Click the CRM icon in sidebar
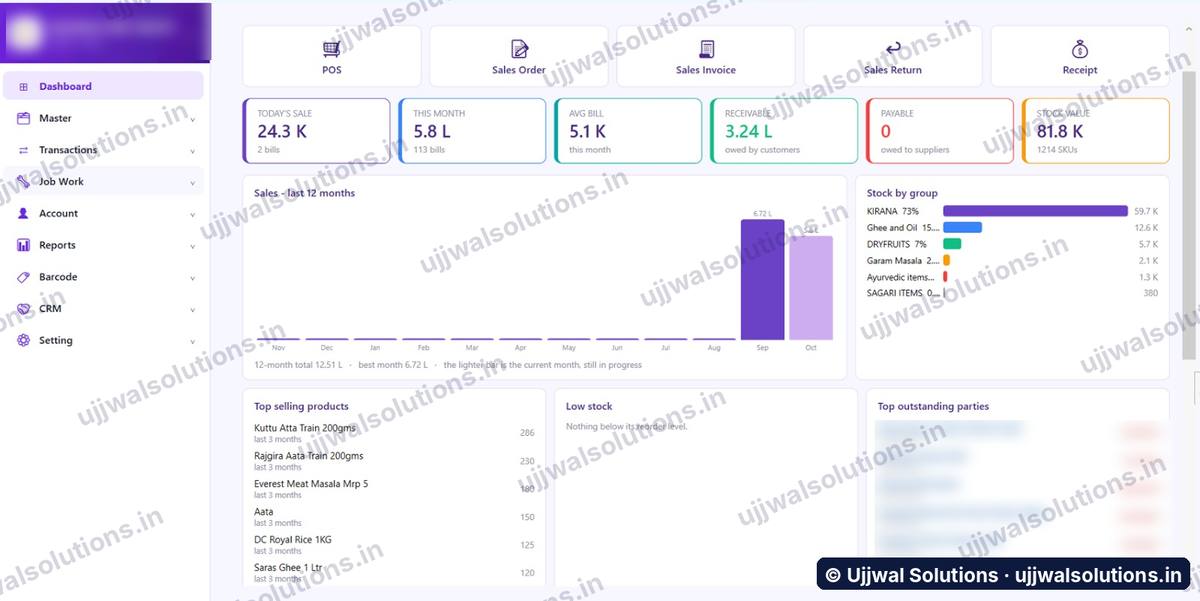 [23, 309]
